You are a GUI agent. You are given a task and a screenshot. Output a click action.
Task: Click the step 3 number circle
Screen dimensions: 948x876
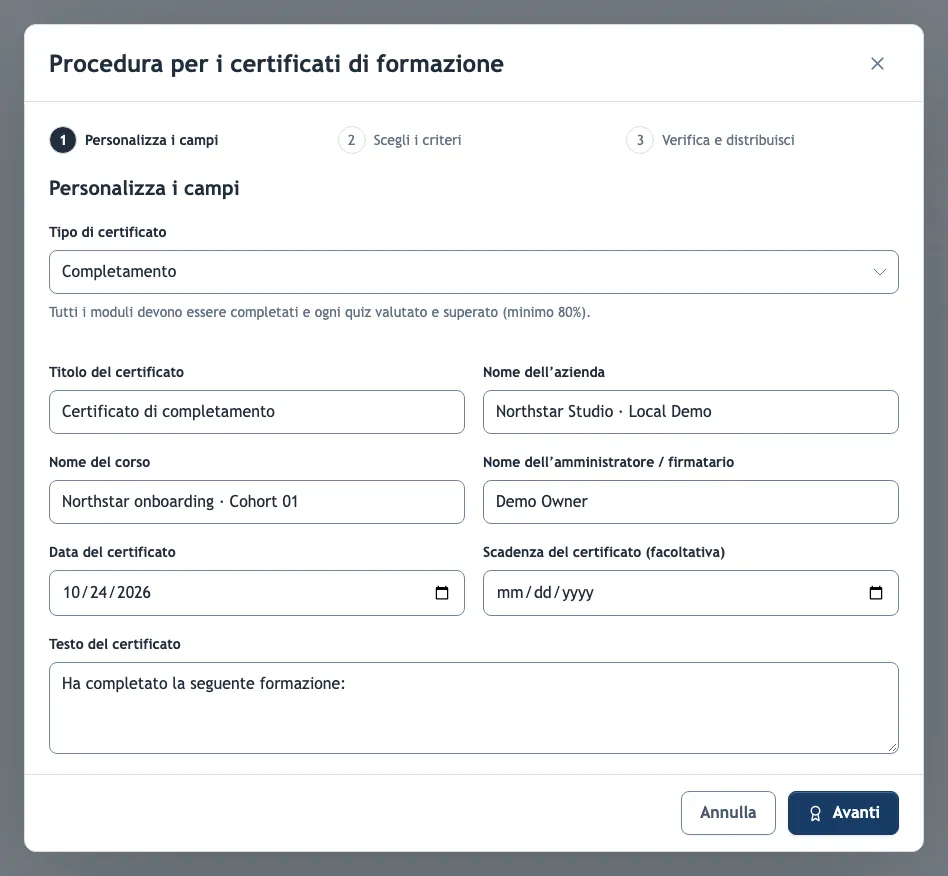pyautogui.click(x=640, y=140)
